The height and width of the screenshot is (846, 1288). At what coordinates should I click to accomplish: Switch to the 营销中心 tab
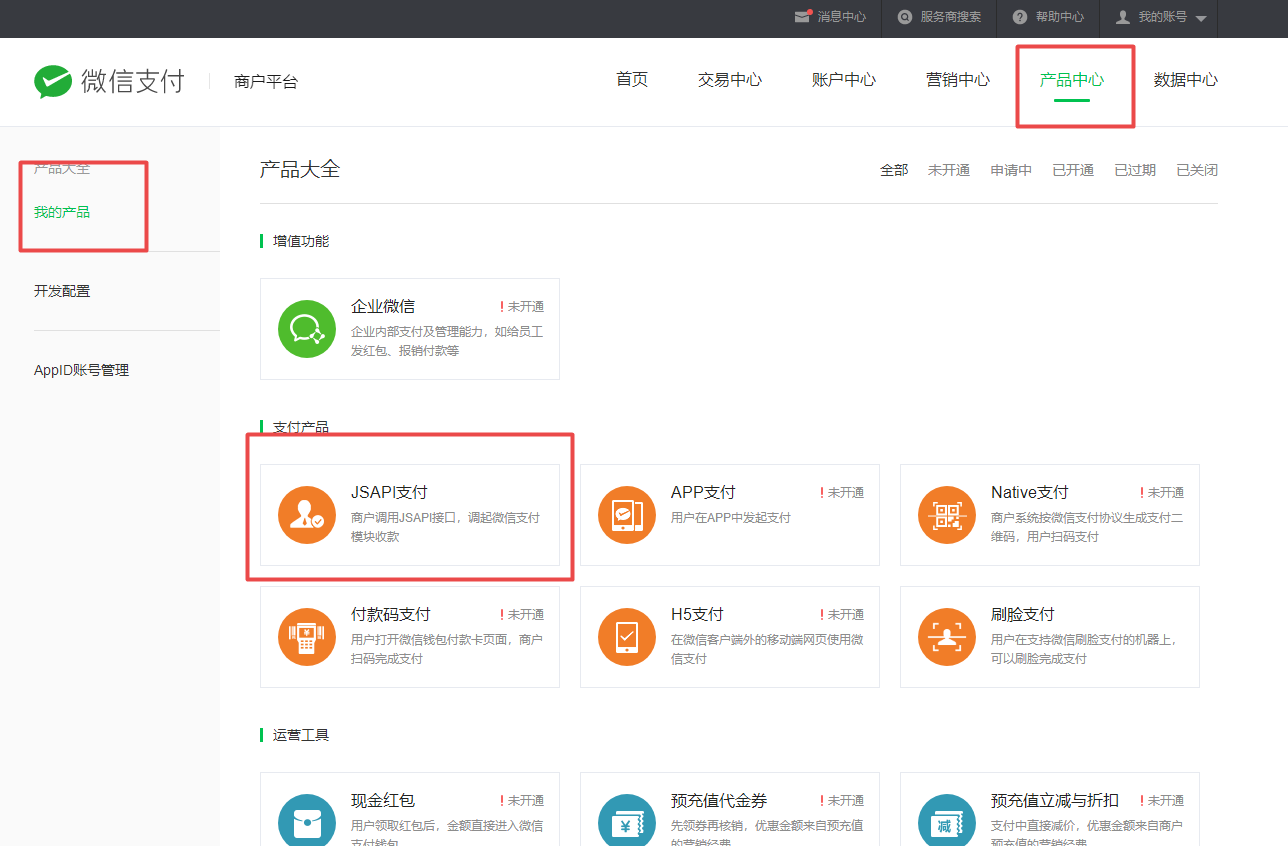[x=958, y=80]
